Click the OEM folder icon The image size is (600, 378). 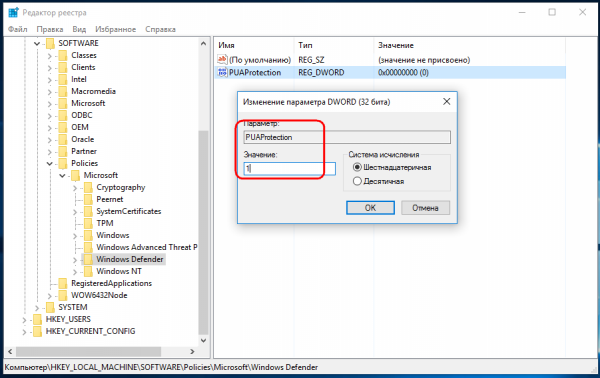(63, 127)
